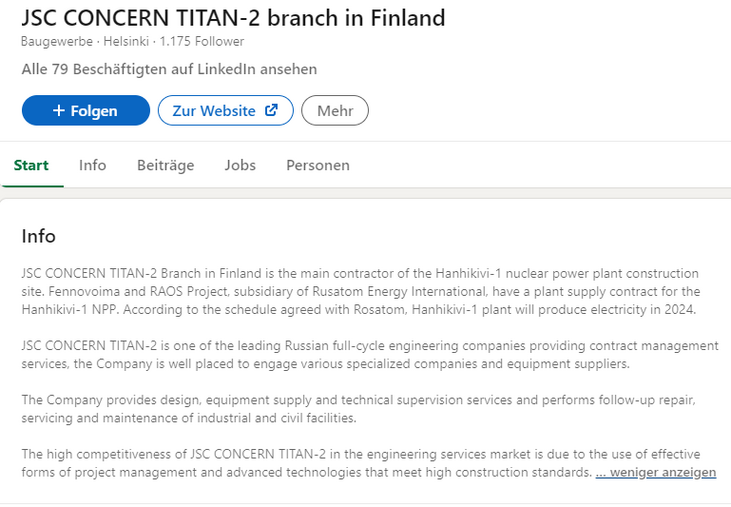
Task: Click the paragraph about design and equipment supply
Action: [x=360, y=408]
